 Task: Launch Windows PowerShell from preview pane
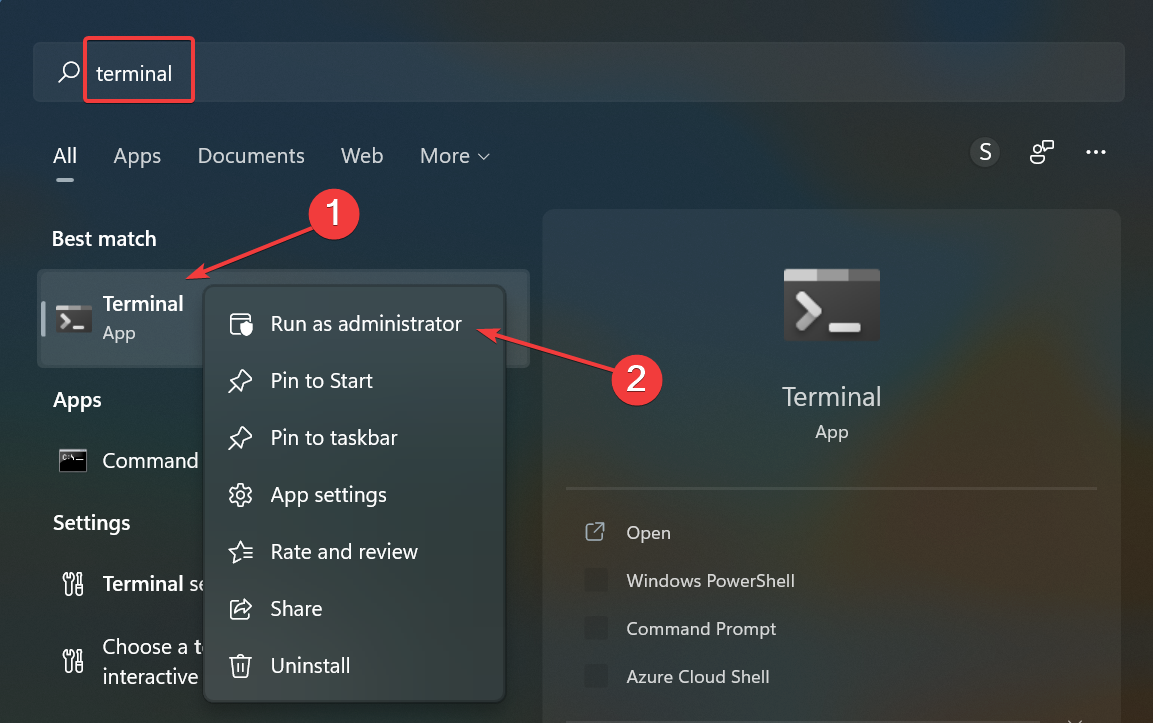point(710,581)
